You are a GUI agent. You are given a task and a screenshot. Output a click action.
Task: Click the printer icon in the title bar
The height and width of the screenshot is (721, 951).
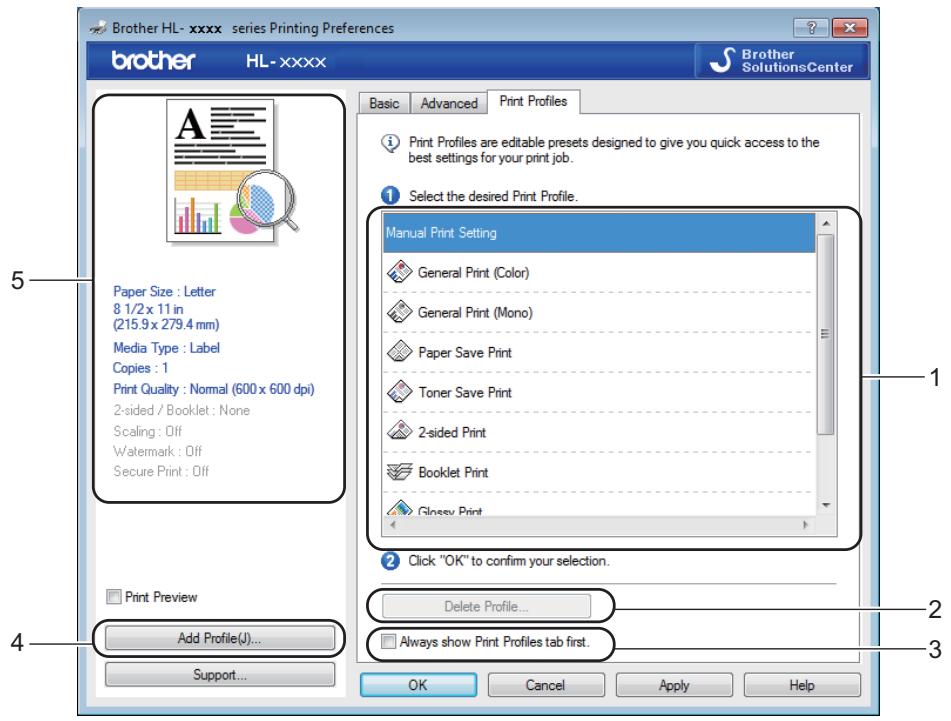(x=98, y=28)
